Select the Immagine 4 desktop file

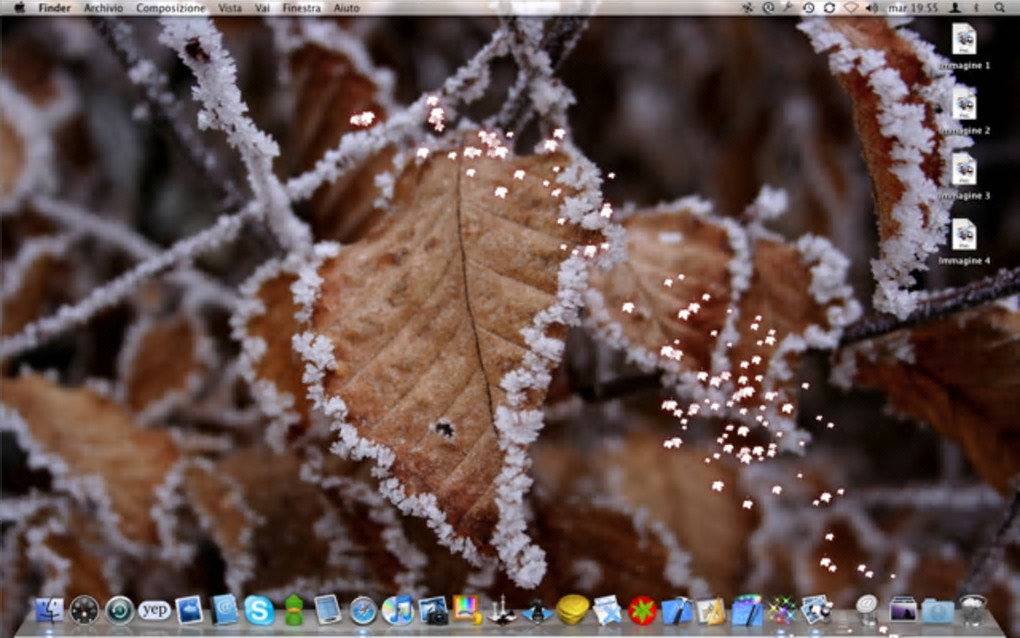964,241
